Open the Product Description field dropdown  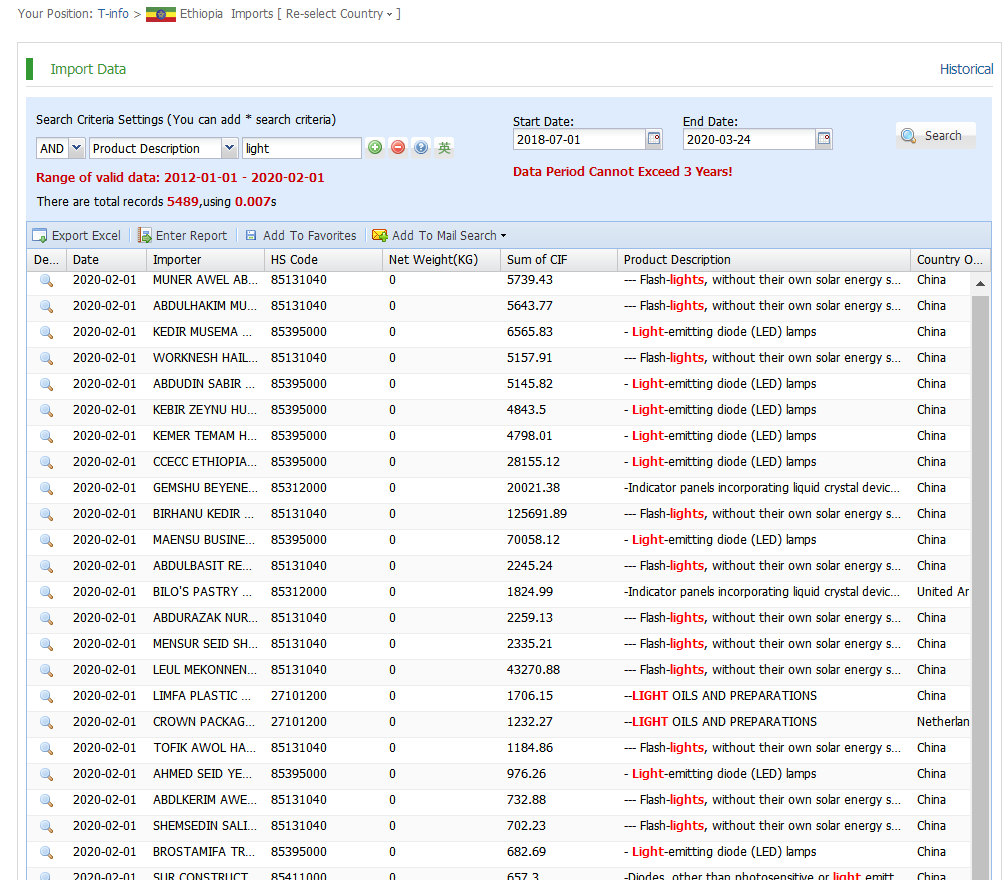tap(229, 148)
